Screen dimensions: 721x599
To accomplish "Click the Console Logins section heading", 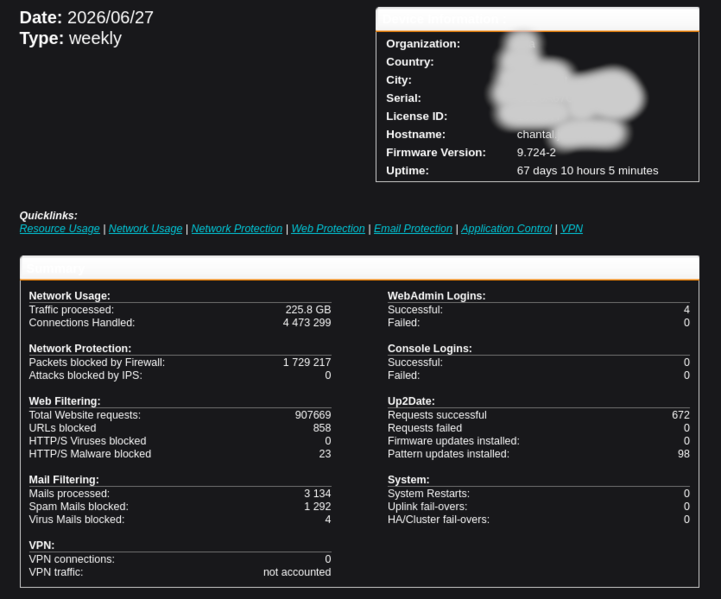I will pyautogui.click(x=429, y=348).
